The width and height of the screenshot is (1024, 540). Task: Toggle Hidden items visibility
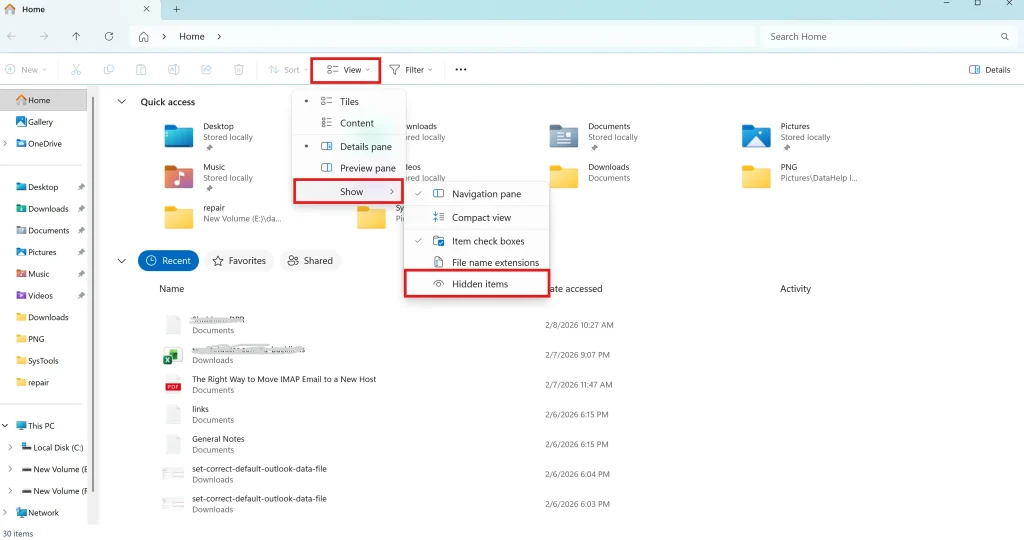477,284
